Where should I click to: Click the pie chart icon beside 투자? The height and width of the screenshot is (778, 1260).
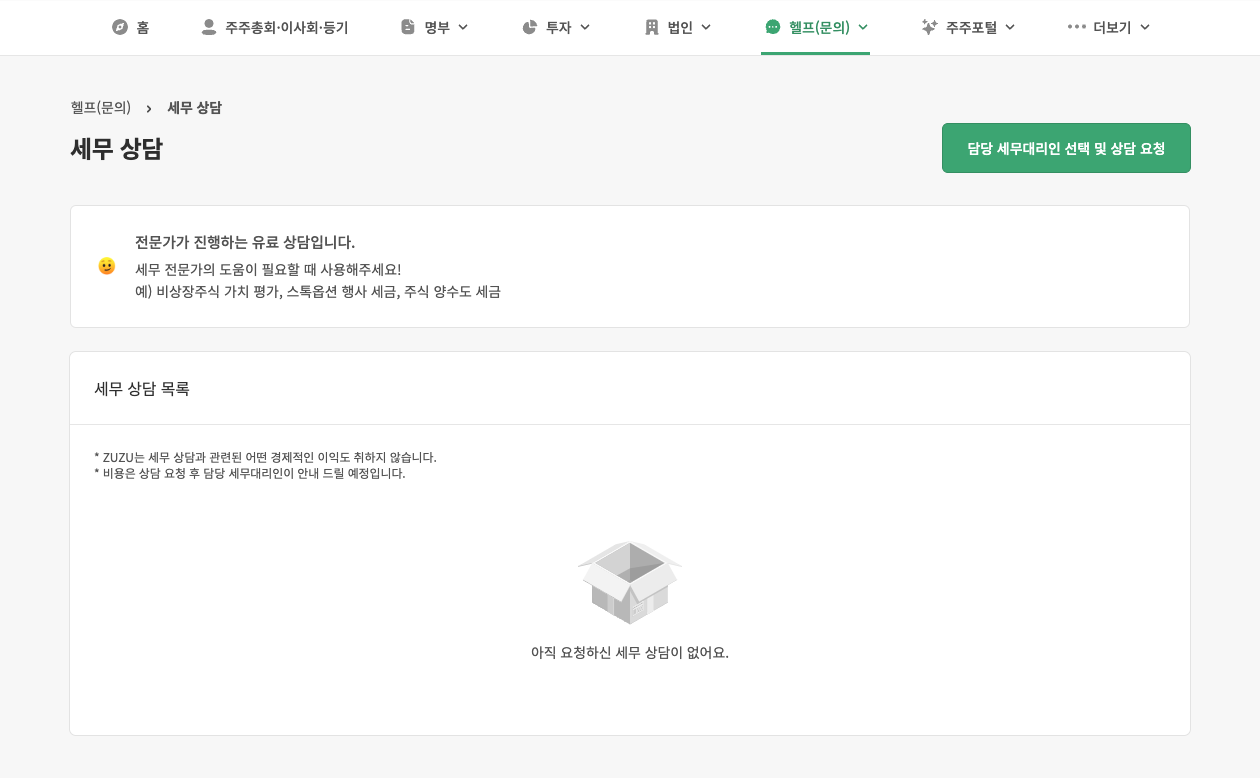(529, 27)
